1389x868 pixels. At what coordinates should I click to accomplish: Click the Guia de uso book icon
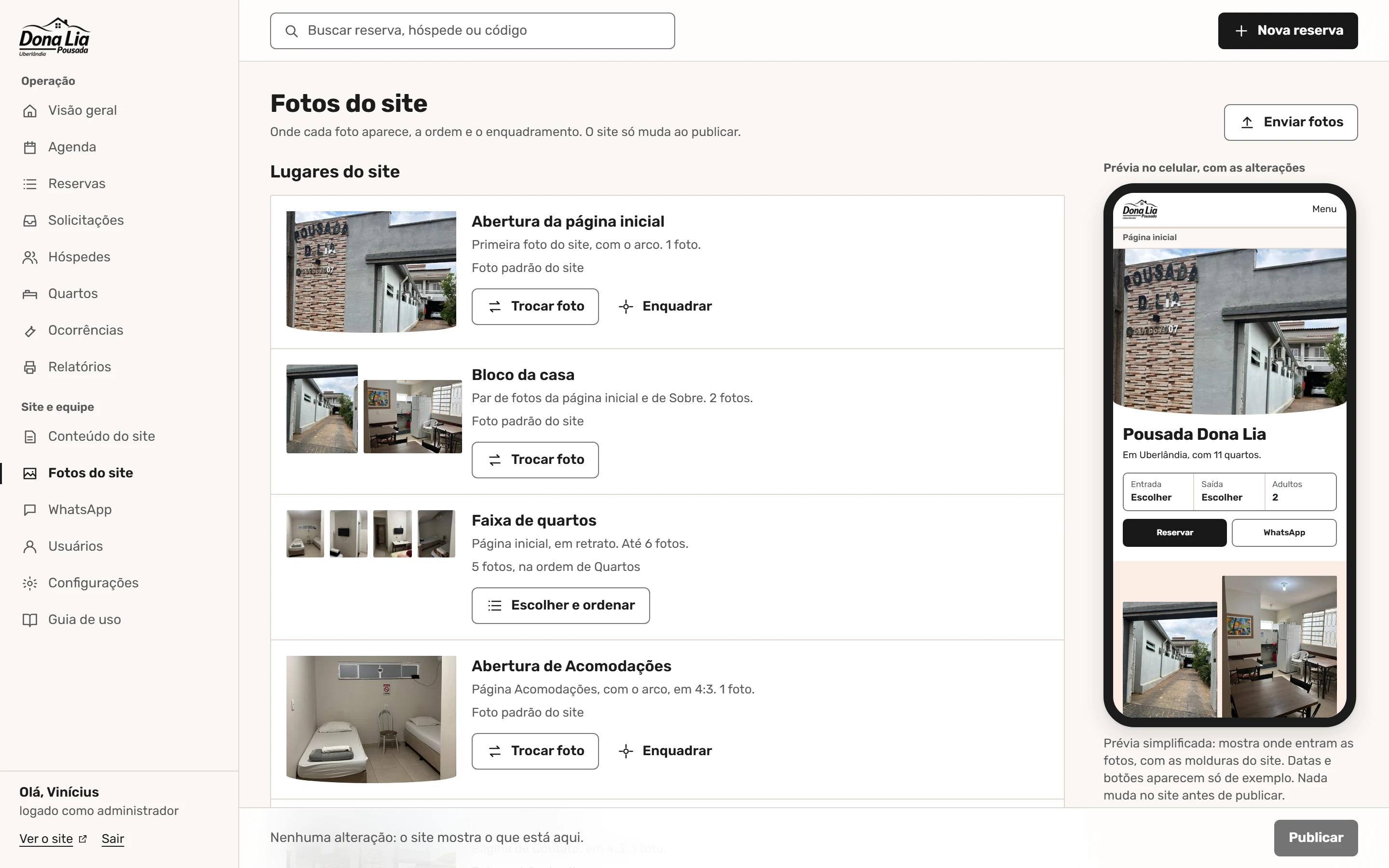pos(30,621)
